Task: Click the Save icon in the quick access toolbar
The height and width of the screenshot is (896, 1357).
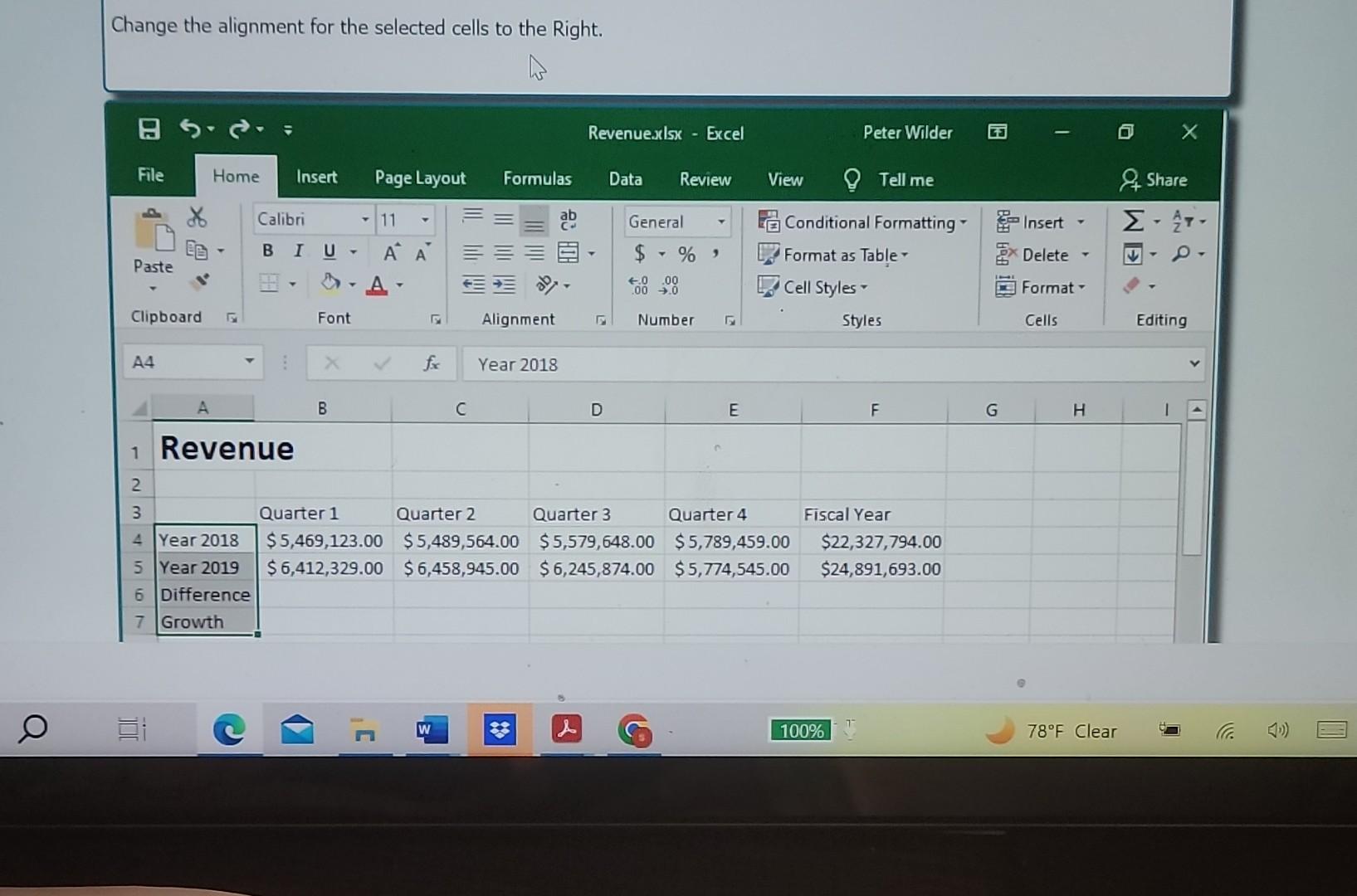Action: (x=149, y=129)
